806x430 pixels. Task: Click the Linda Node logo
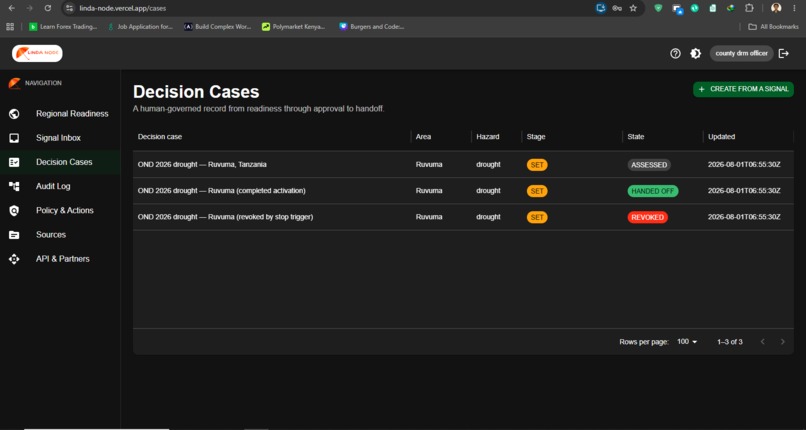(x=37, y=53)
